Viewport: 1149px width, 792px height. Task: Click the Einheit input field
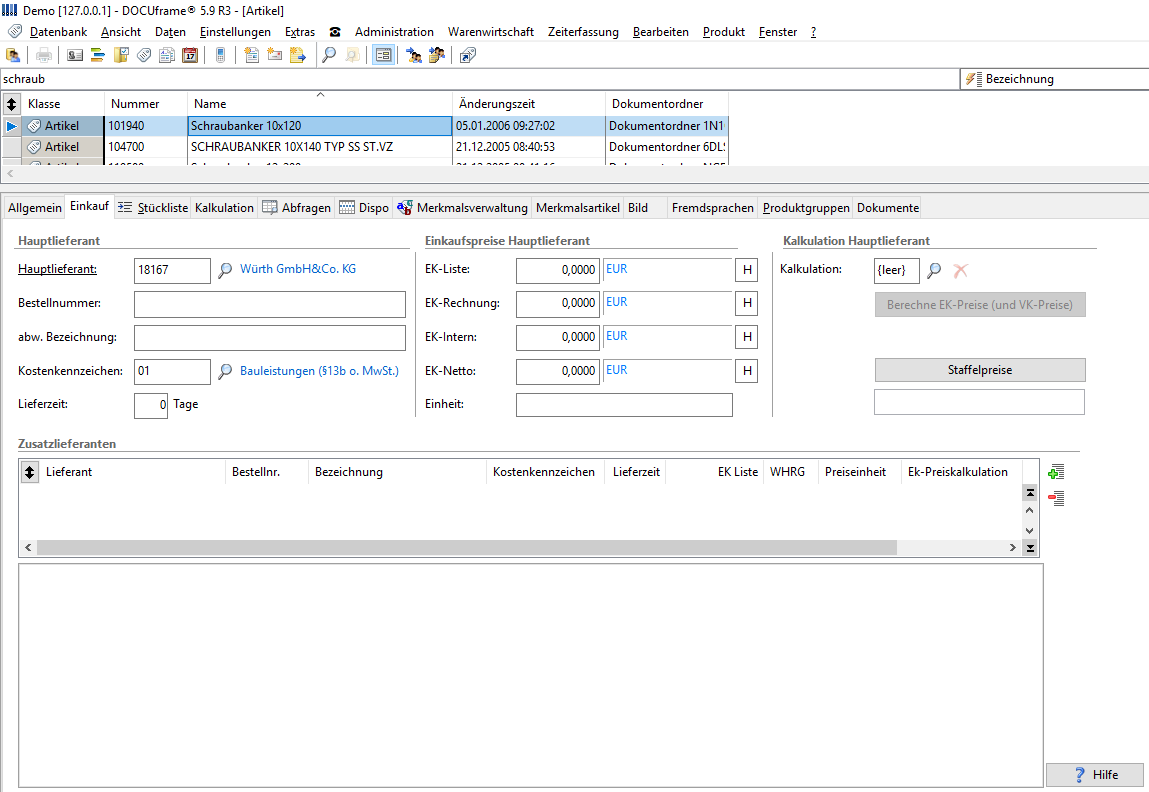[x=624, y=404]
